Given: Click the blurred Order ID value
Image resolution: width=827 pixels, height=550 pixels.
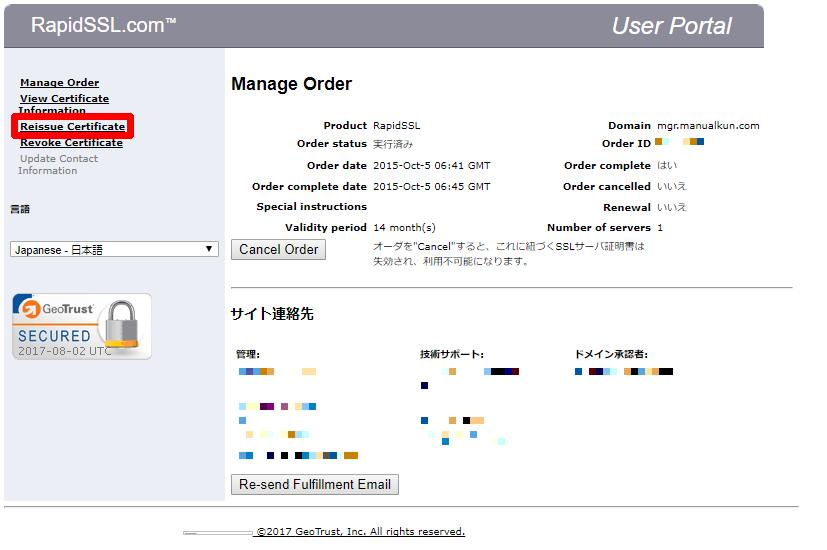Looking at the screenshot, I should [680, 143].
